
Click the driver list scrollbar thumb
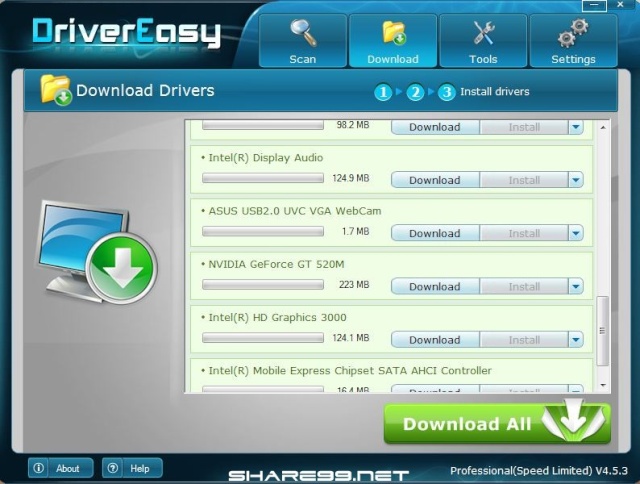tap(602, 331)
